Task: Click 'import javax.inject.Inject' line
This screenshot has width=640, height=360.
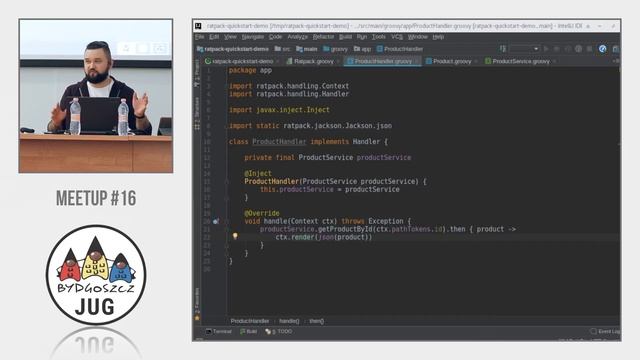Action: pyautogui.click(x=279, y=110)
